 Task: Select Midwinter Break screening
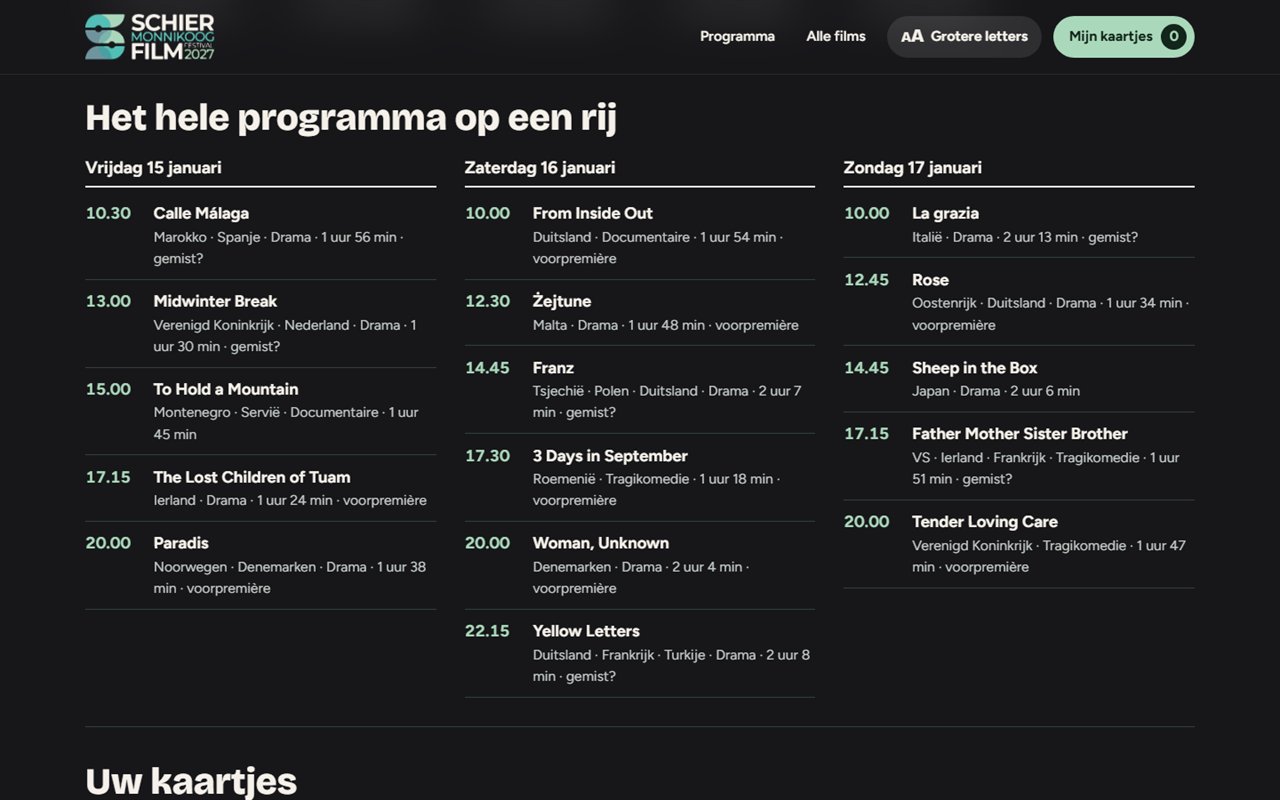pos(215,301)
